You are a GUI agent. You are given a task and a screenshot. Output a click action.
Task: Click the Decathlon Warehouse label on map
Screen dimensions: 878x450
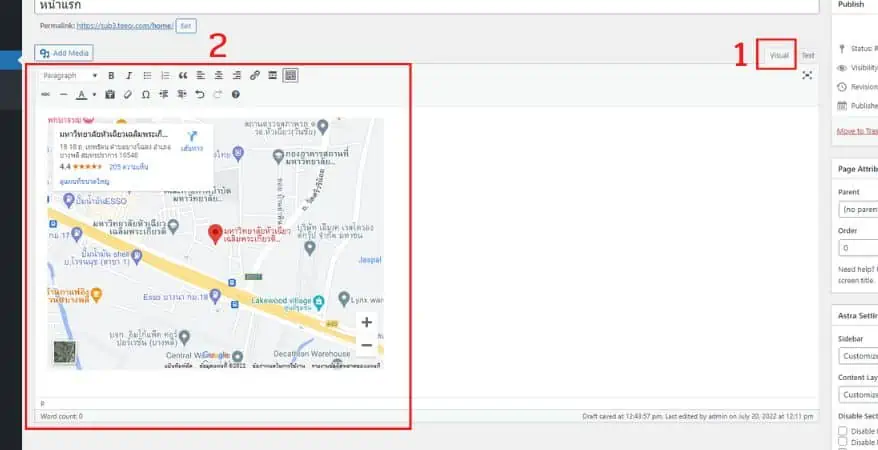(312, 354)
